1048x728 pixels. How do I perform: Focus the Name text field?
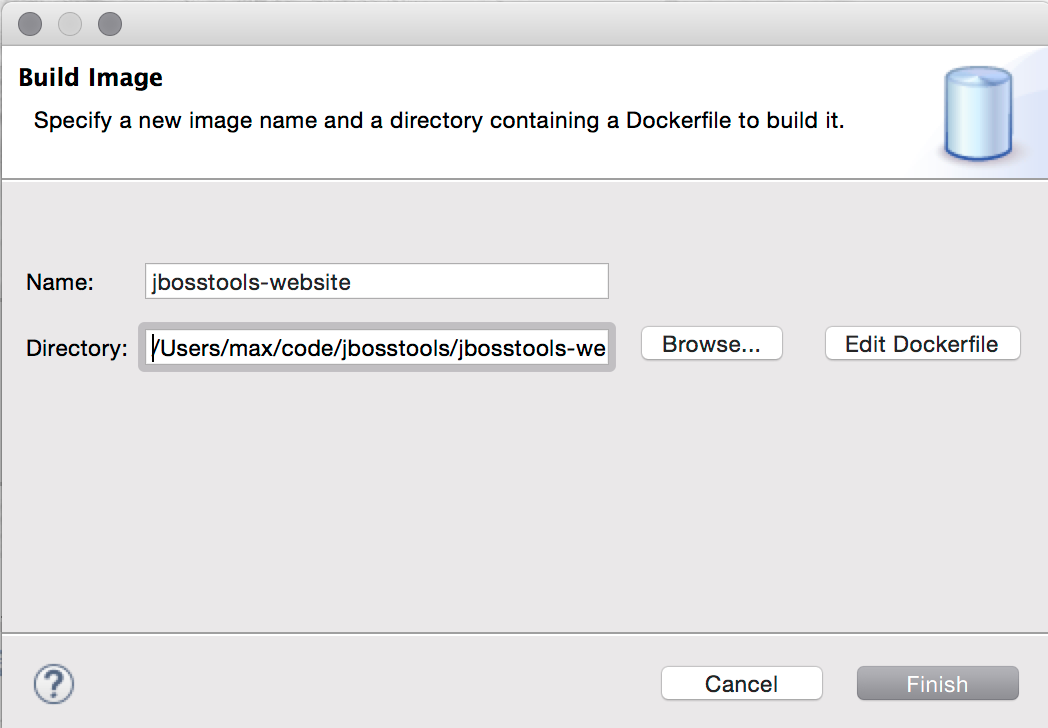376,281
